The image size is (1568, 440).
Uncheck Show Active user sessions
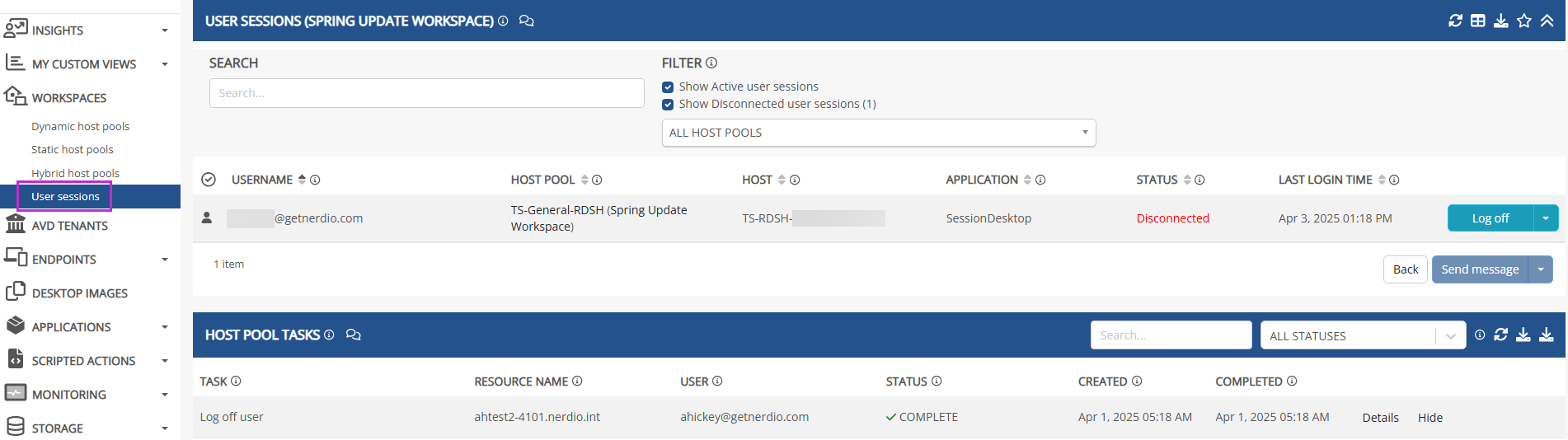[668, 87]
